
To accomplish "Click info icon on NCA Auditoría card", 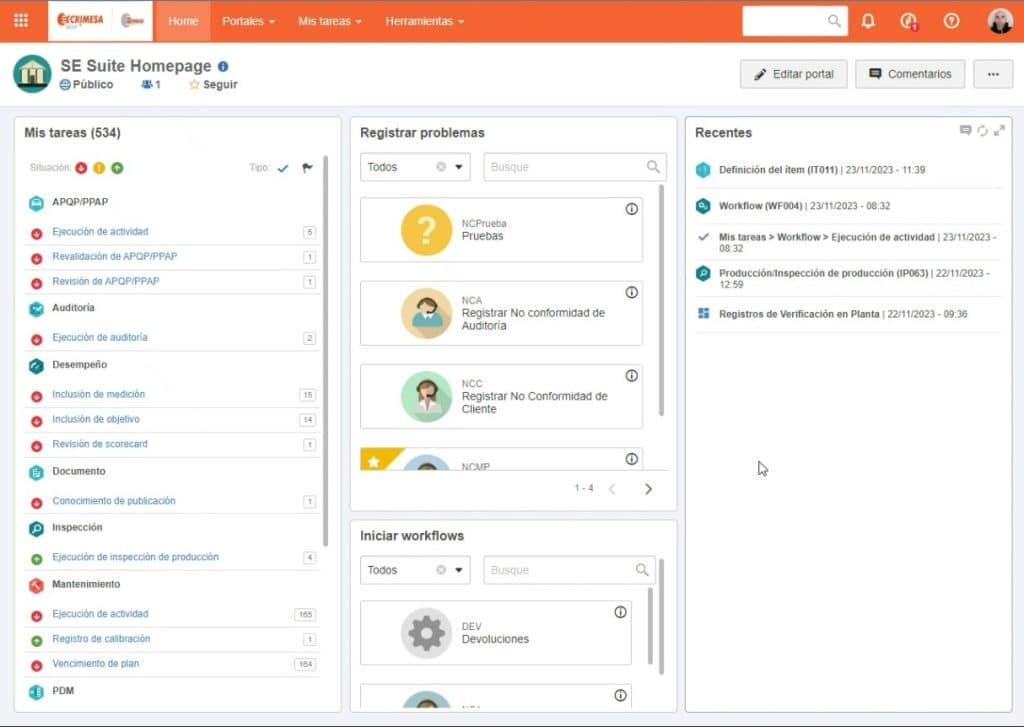I will [x=632, y=293].
